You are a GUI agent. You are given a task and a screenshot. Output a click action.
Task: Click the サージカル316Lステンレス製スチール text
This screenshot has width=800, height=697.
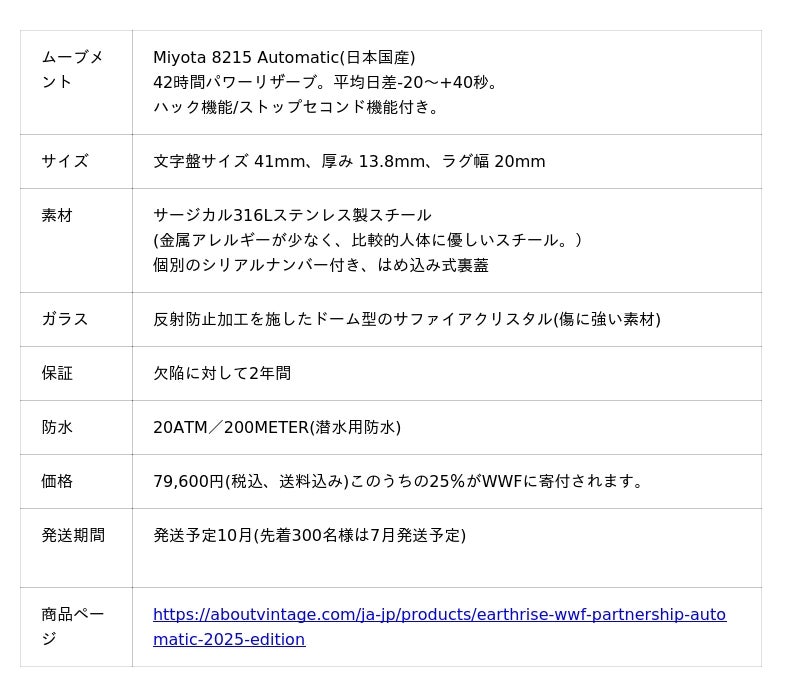292,216
